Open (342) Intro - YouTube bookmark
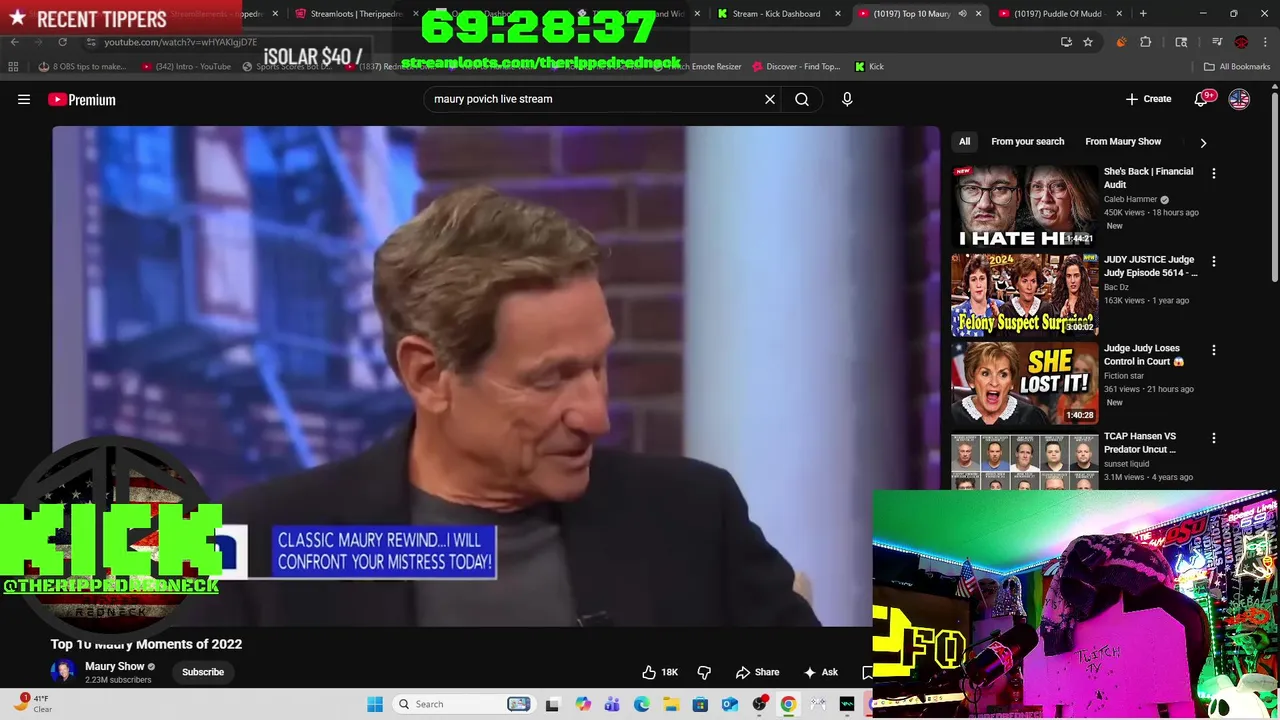This screenshot has width=1280, height=720. (186, 66)
